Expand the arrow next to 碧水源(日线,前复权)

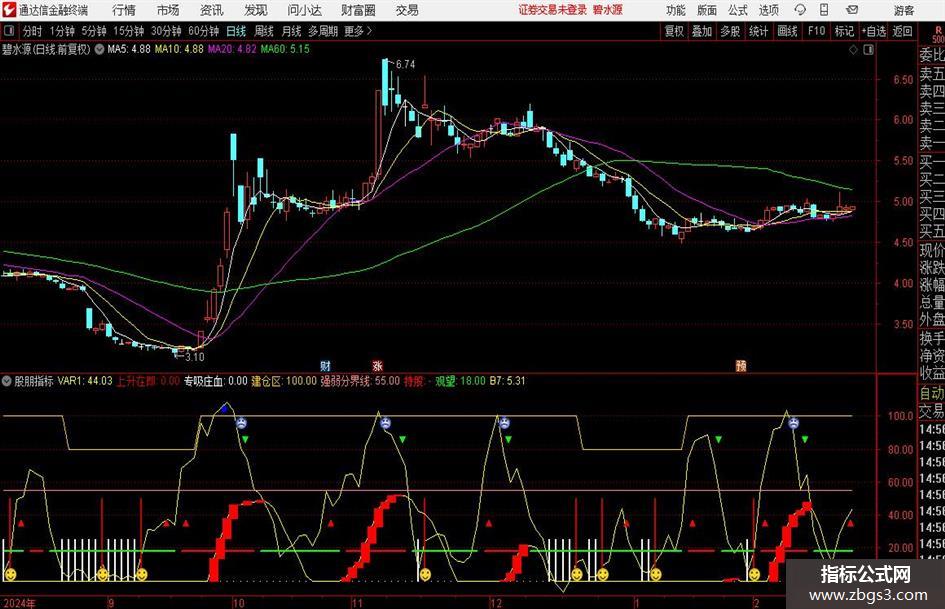99,49
